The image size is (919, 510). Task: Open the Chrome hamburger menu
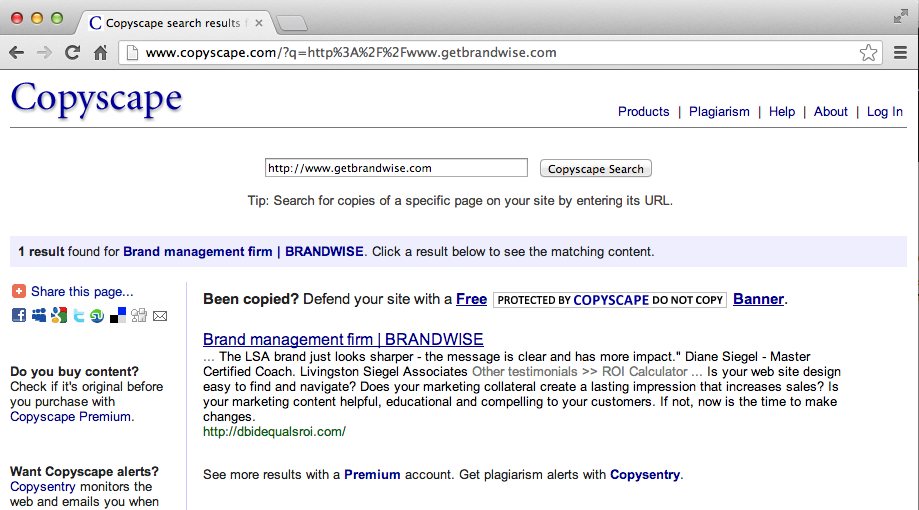click(900, 53)
